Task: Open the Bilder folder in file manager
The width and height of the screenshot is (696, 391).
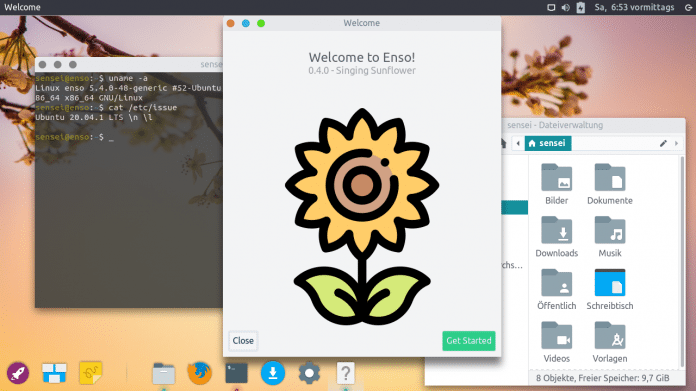Action: (x=557, y=184)
